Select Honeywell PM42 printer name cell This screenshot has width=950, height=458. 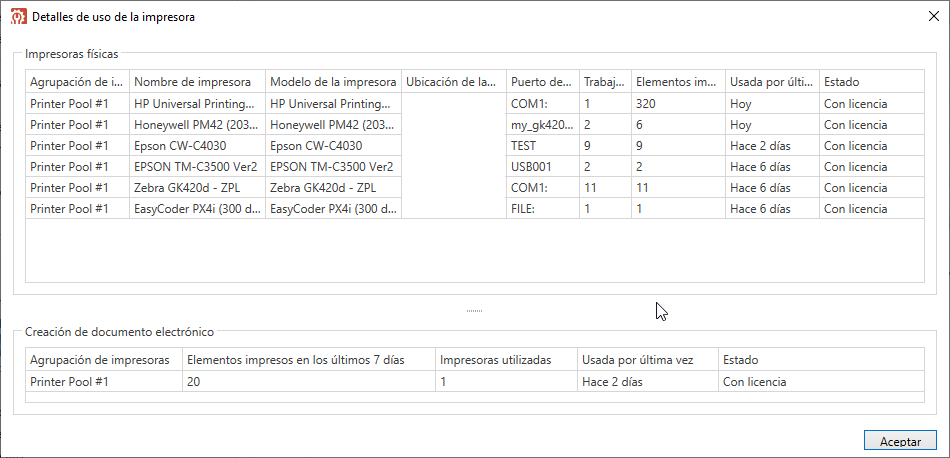click(x=198, y=125)
